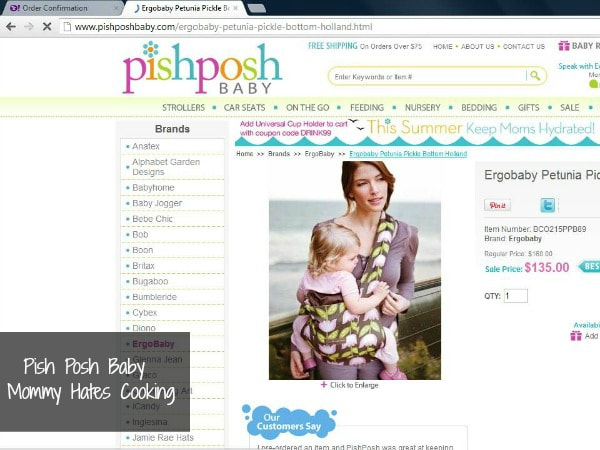This screenshot has height=450, width=600.
Task: Select Alphabet Garden Designs brand
Action: coord(166,167)
